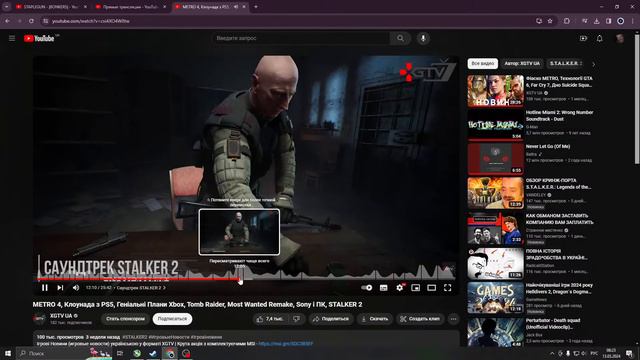Click the Скачать download button
Screen dimensions: 640x360
(x=375, y=319)
